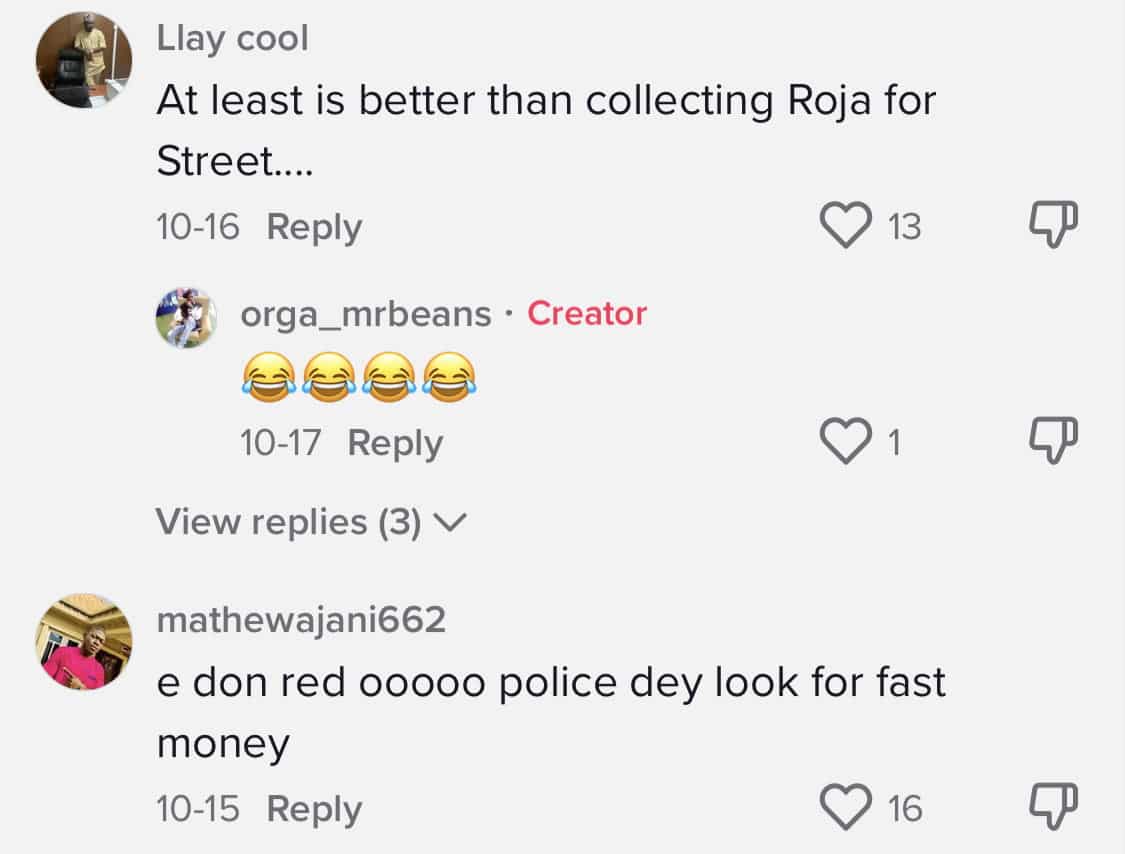Like Llay cool's comment with the heart
The image size is (1125, 854).
[x=846, y=227]
